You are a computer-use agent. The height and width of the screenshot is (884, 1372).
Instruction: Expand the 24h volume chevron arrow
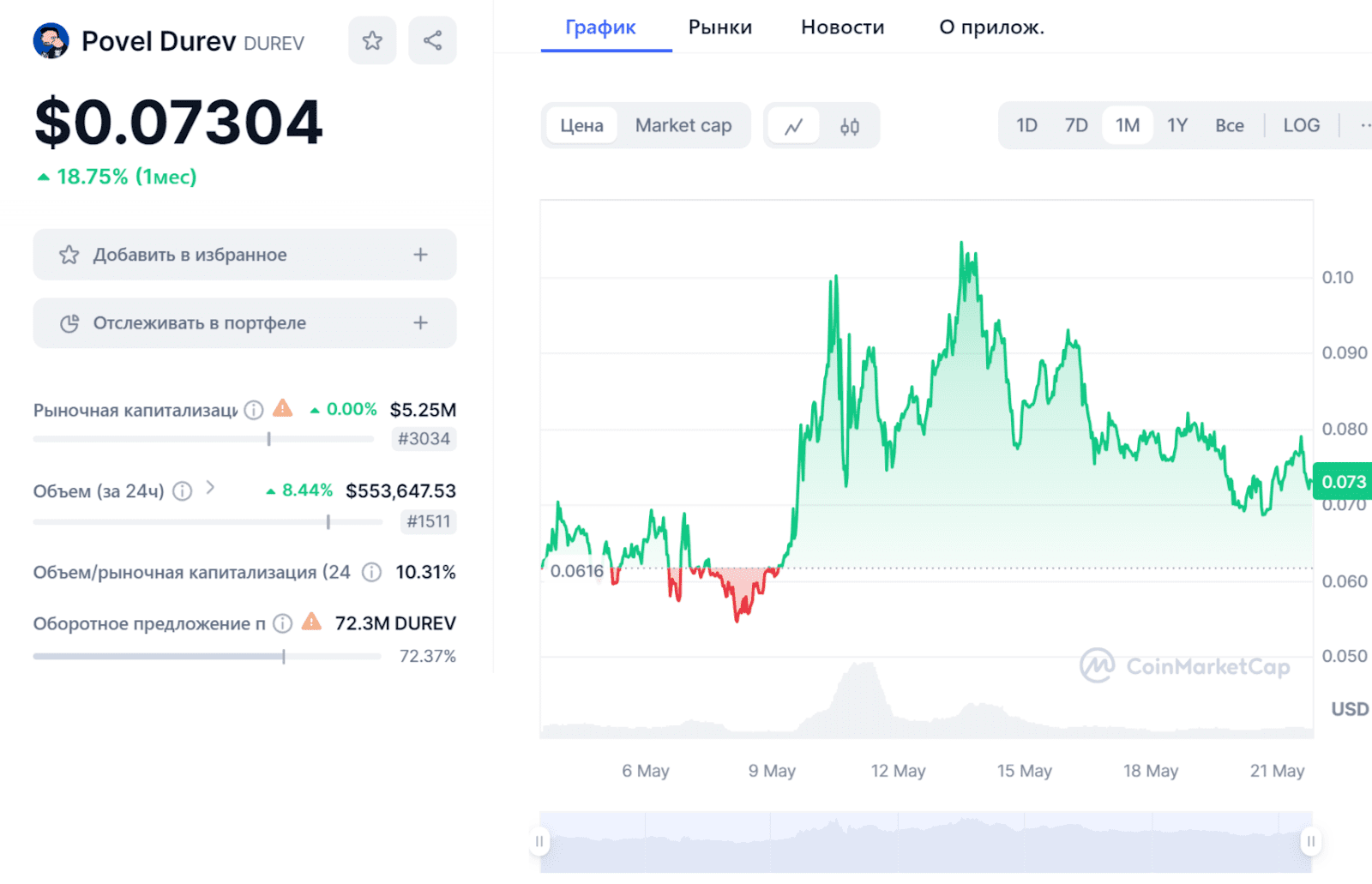coord(210,488)
